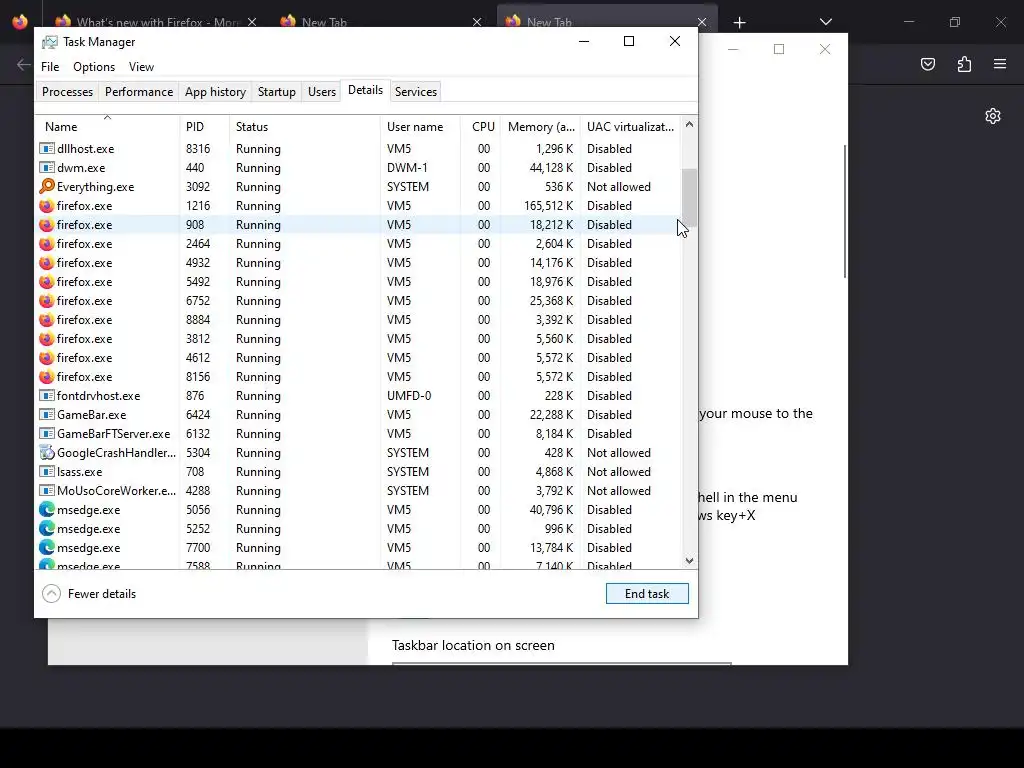Viewport: 1024px width, 768px height.
Task: Open the File menu in Task Manager
Action: 50,67
